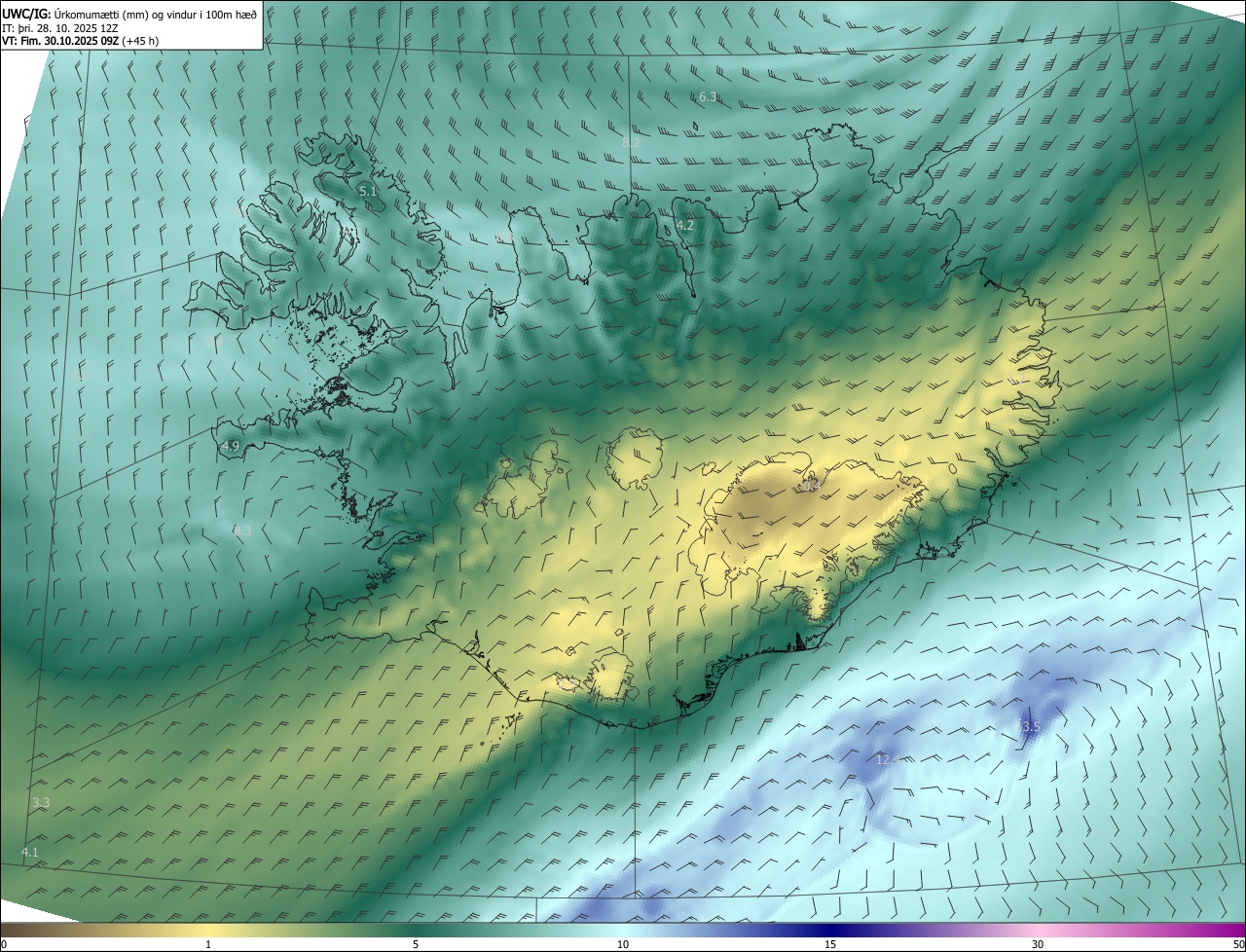The height and width of the screenshot is (952, 1246).
Task: Click the colorbar tick label 0
Action: (x=4, y=945)
